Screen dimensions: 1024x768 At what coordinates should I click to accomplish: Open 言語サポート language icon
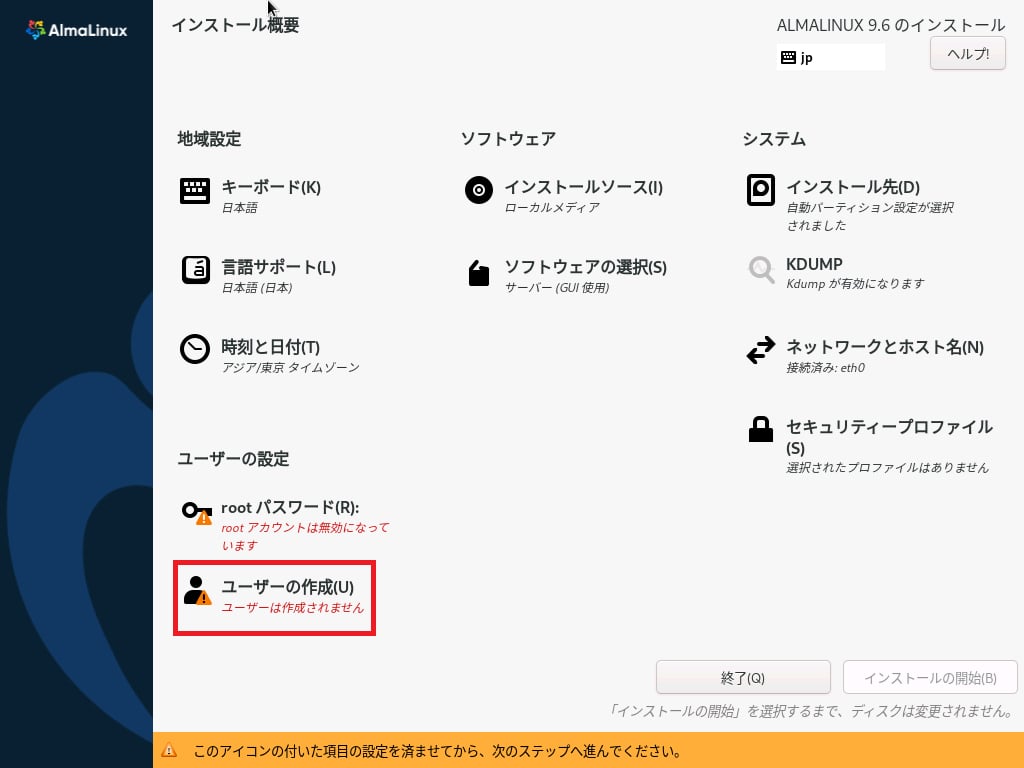point(195,270)
